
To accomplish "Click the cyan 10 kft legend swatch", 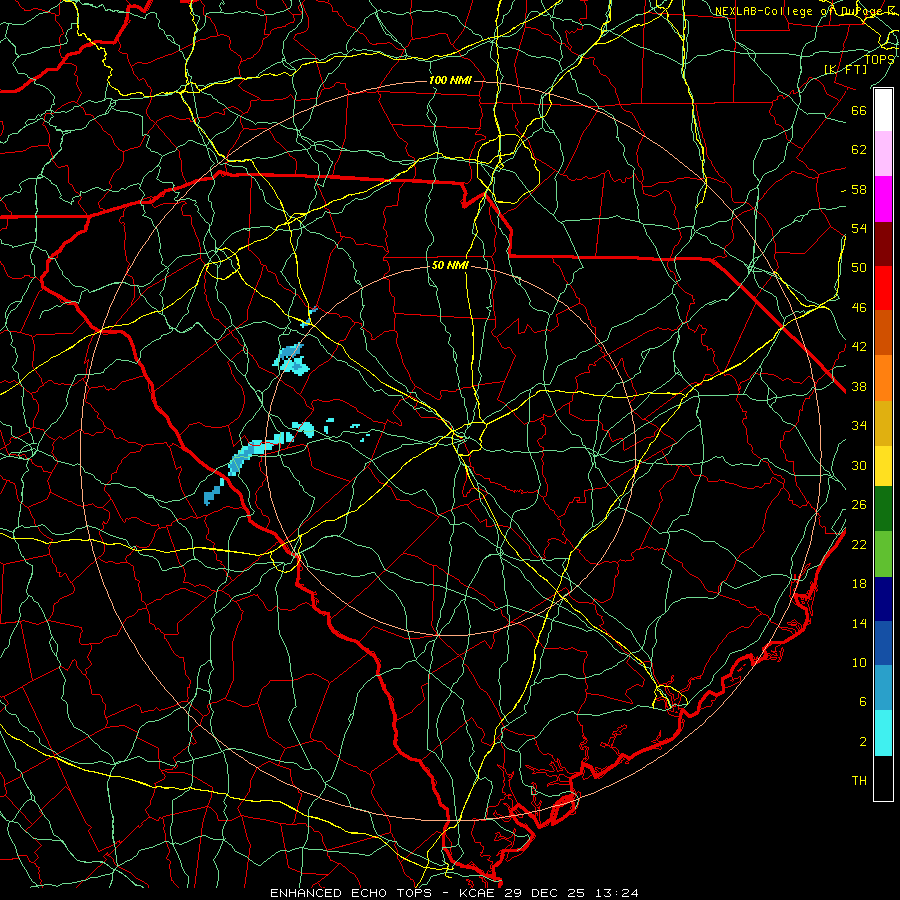I will point(883,733).
